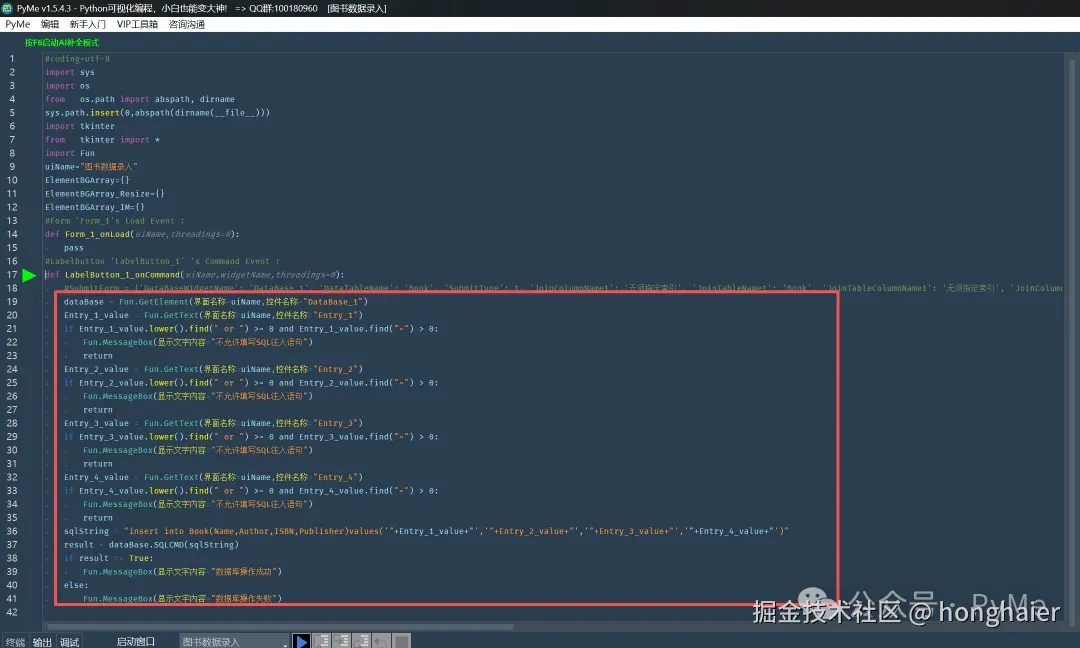Viewport: 1080px width, 648px height.
Task: Click the 'def LabelButton_1_onCommand' line
Action: (194, 275)
